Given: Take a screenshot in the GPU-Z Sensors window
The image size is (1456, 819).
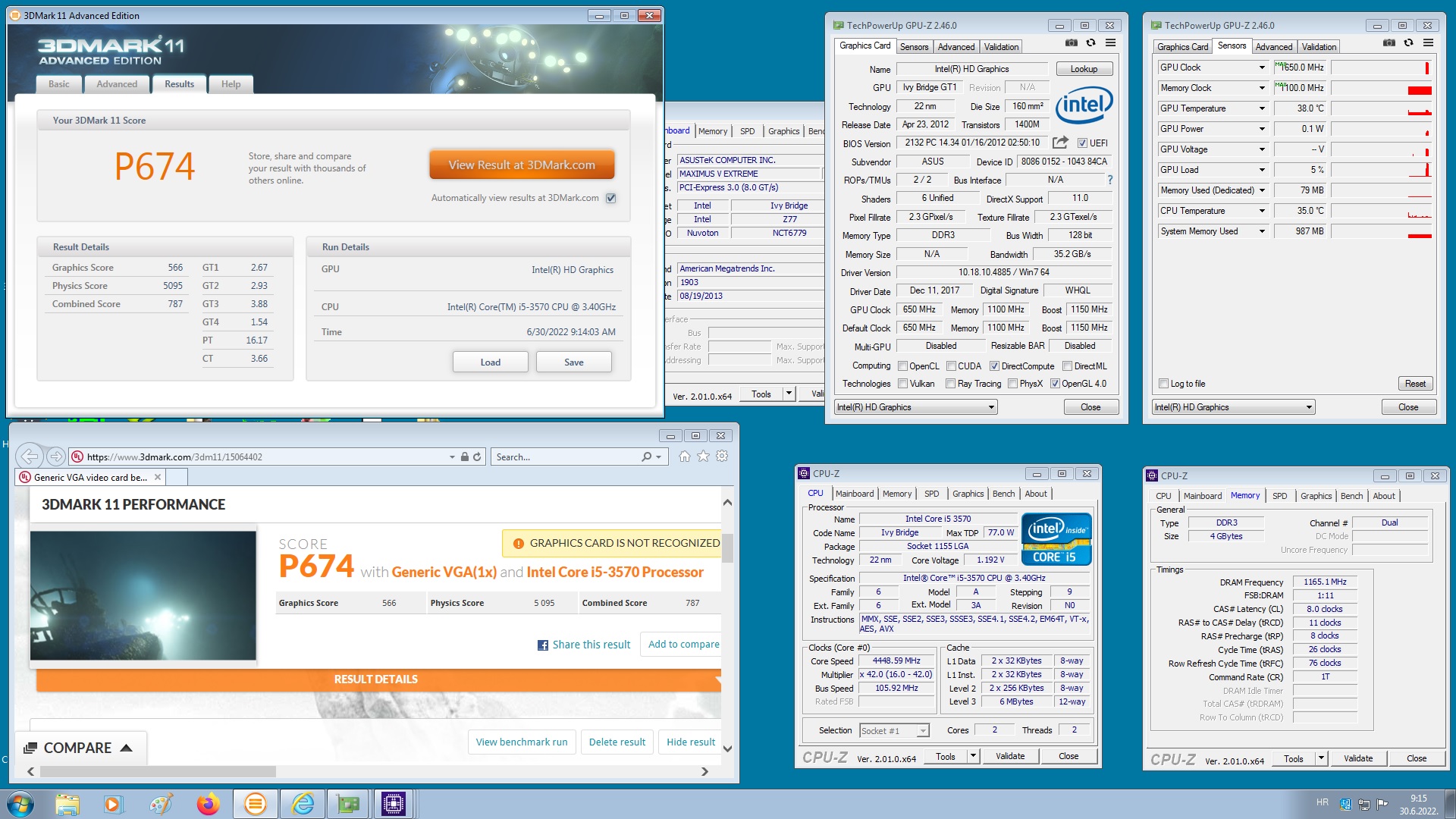Looking at the screenshot, I should point(1389,42).
